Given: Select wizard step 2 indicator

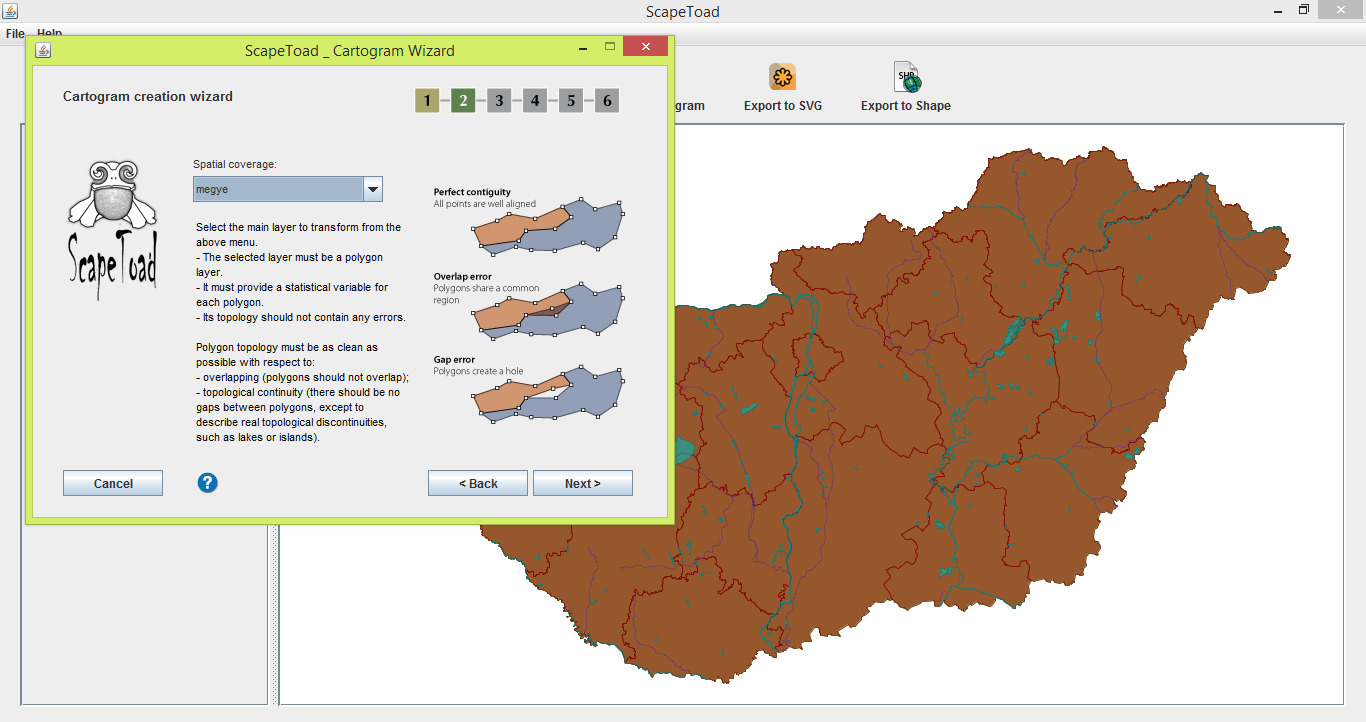Looking at the screenshot, I should (x=463, y=100).
